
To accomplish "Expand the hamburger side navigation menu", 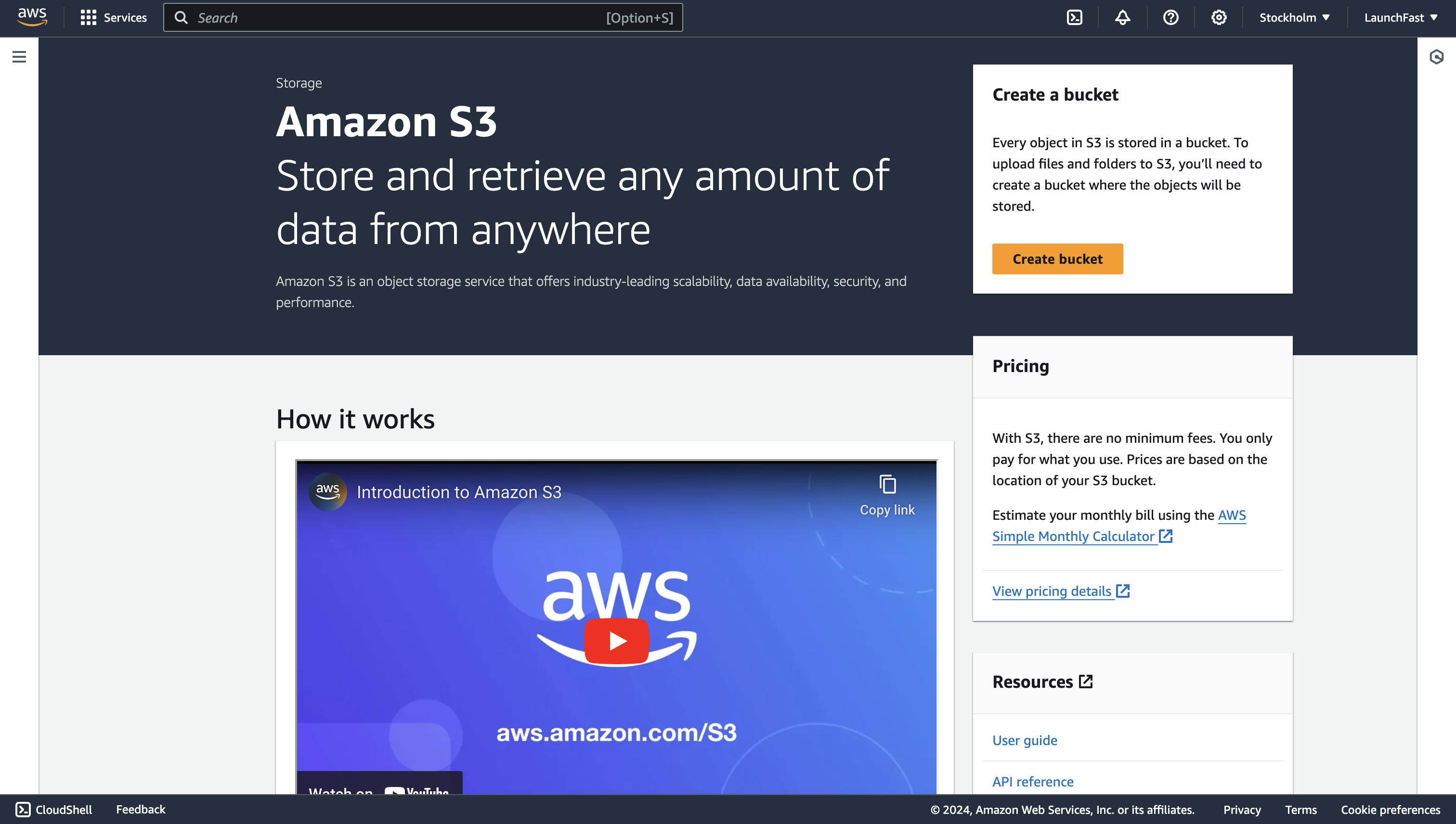I will tap(19, 57).
